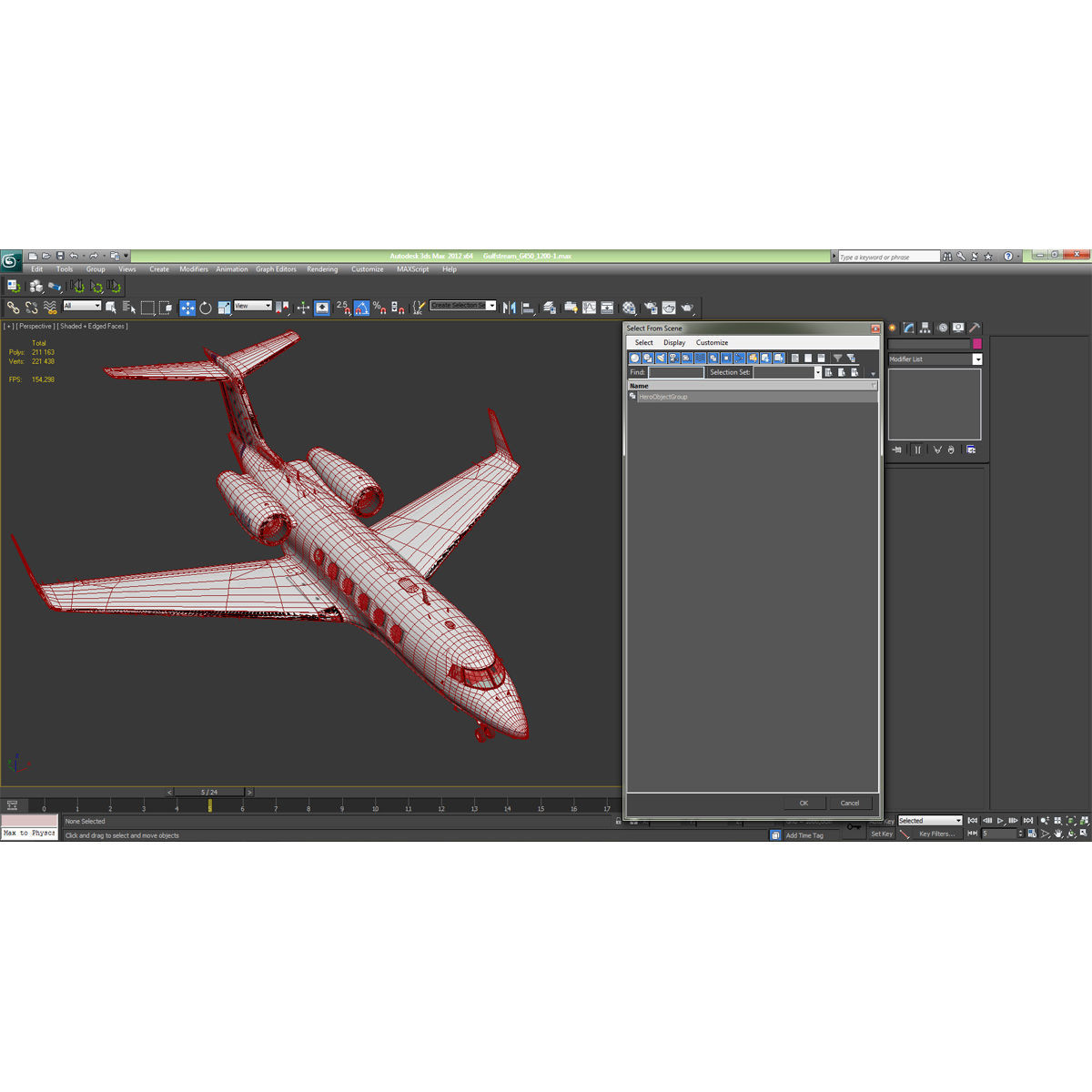Click Render Production teapot icon
This screenshot has height=1092, width=1092.
(x=687, y=308)
